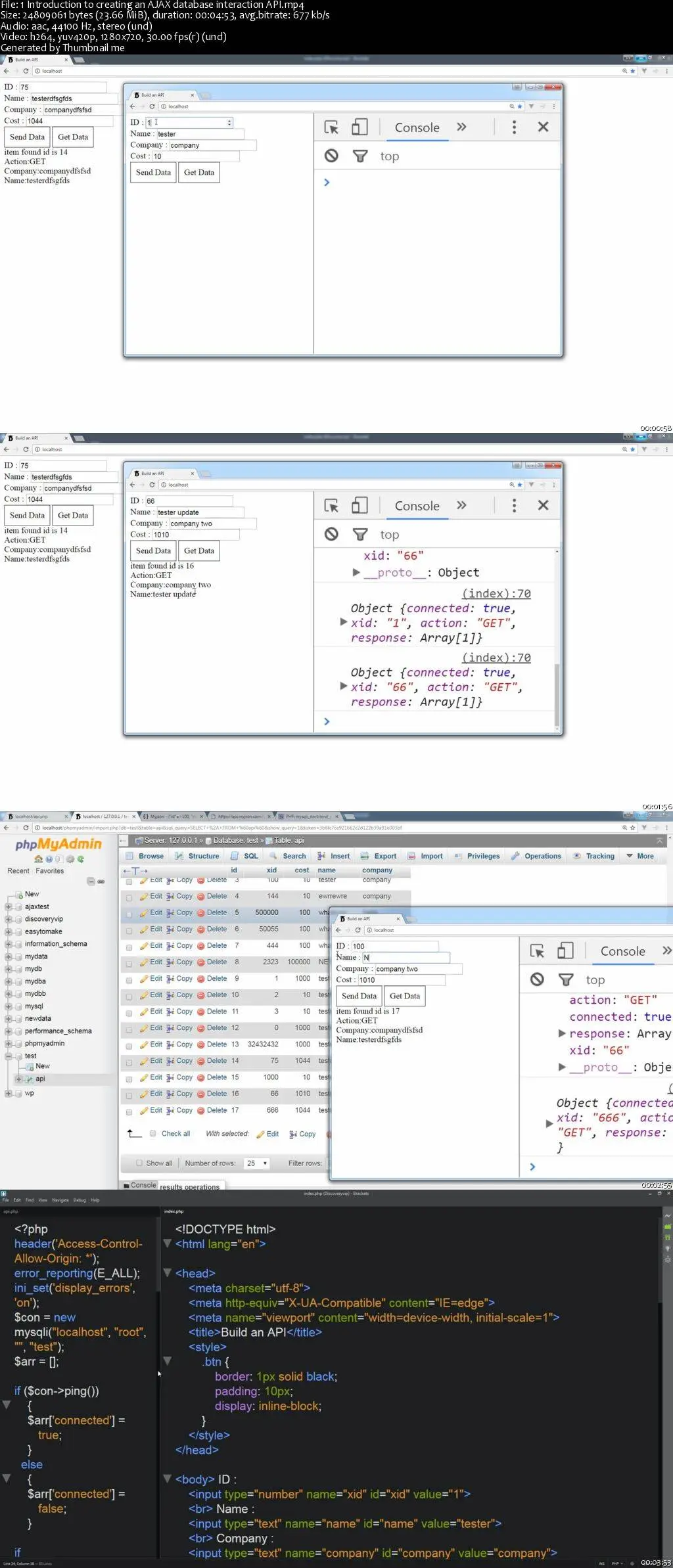Open the More dropdown in phpMyAdmin tabs
The width and height of the screenshot is (673, 1568).
coord(639,856)
